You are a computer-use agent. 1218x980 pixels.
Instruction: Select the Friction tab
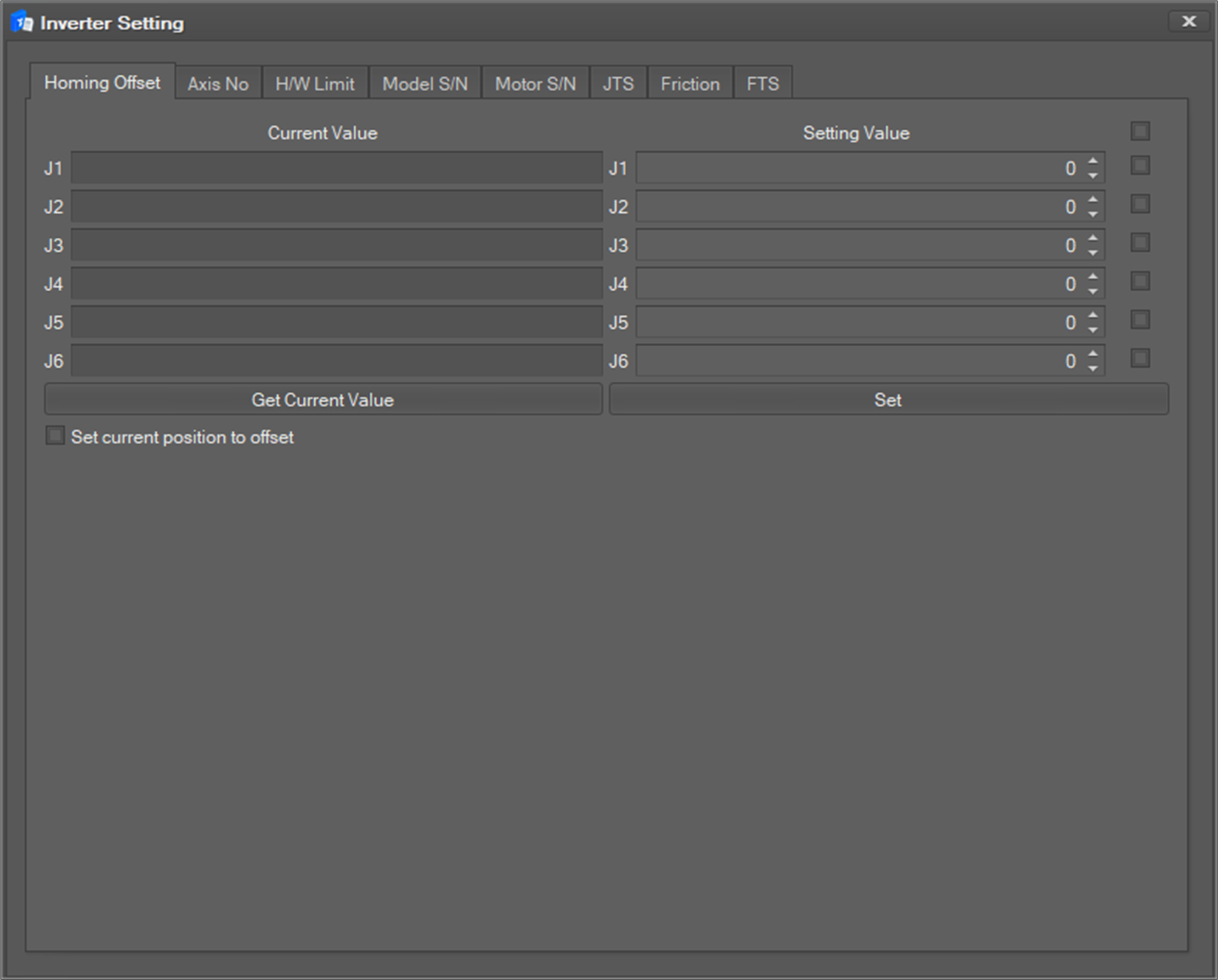[690, 84]
